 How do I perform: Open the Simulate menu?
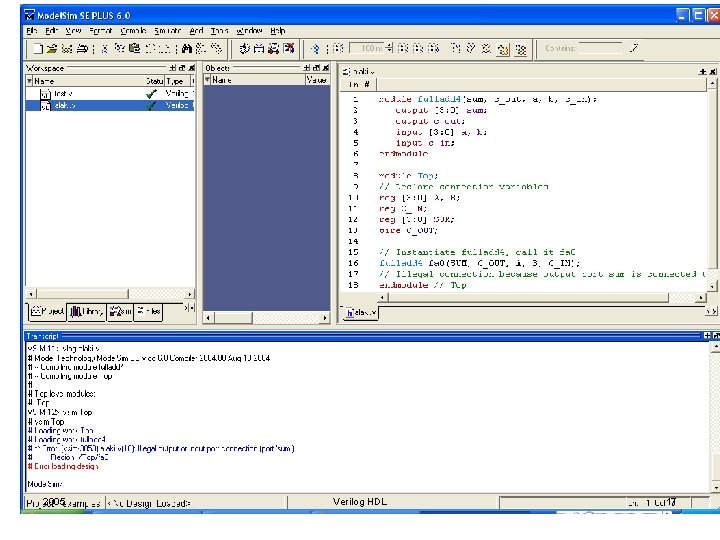[166, 31]
